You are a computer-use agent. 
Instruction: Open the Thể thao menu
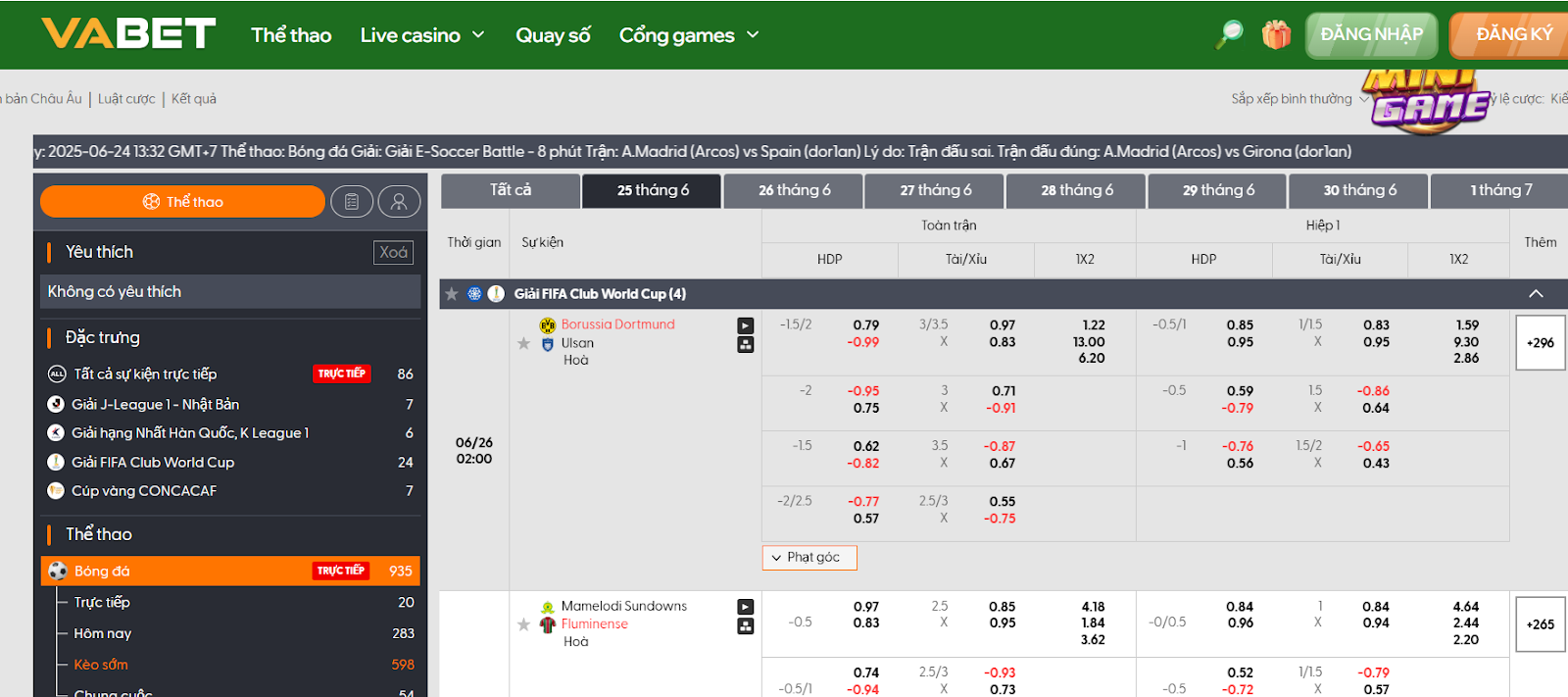tap(291, 35)
